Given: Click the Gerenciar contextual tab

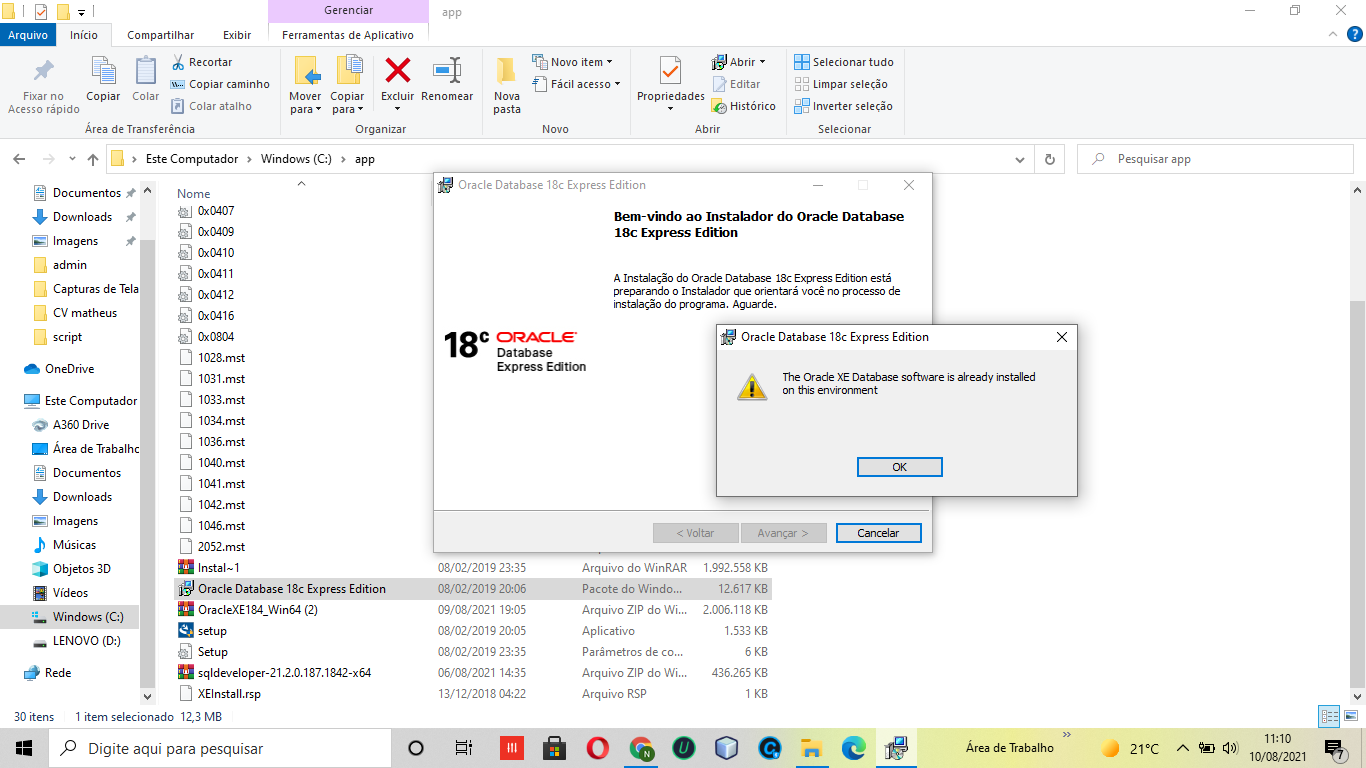Looking at the screenshot, I should [x=348, y=11].
